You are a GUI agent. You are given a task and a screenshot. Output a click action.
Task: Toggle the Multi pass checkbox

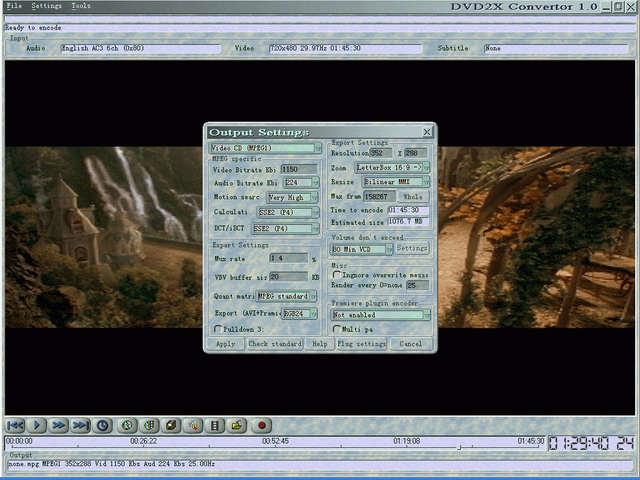point(336,329)
